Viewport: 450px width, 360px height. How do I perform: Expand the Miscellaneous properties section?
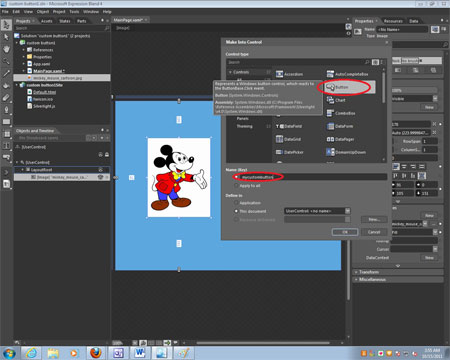tap(356, 280)
